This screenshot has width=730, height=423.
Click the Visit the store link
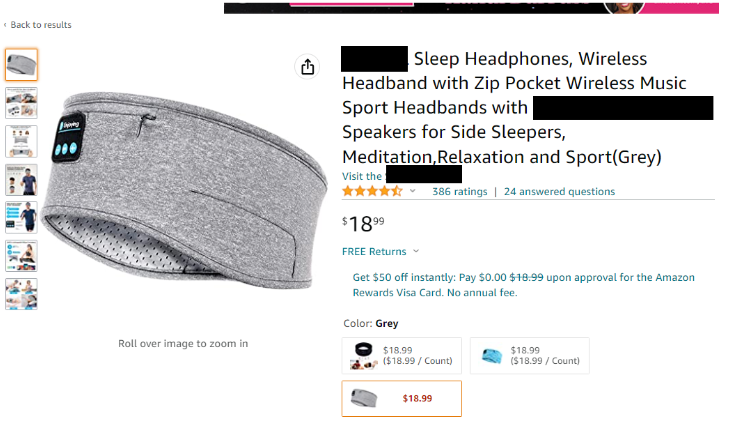pyautogui.click(x=362, y=177)
